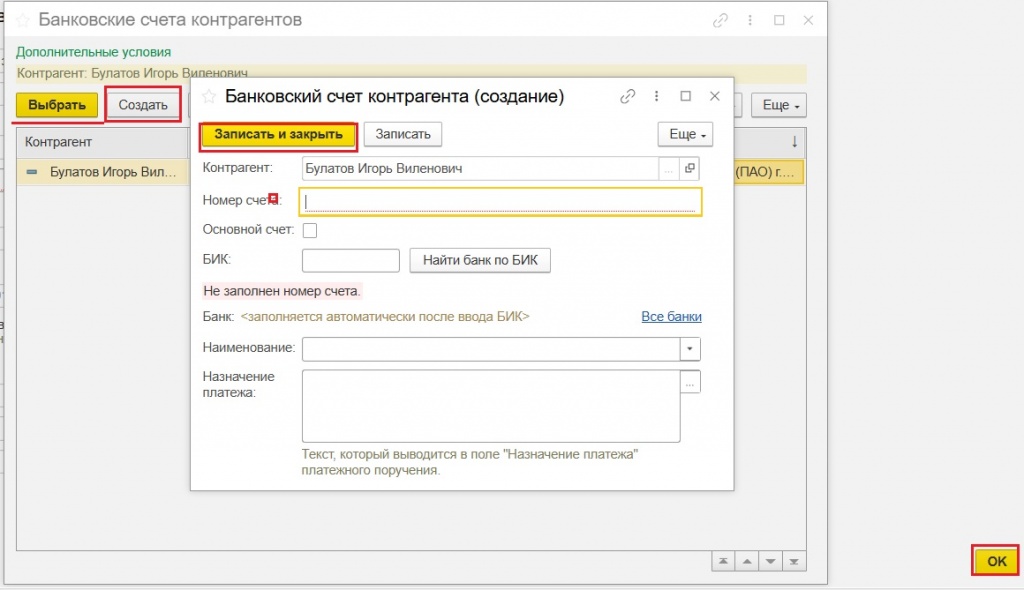Enable the Основной счет checkbox
The width and height of the screenshot is (1024, 590).
(x=310, y=231)
